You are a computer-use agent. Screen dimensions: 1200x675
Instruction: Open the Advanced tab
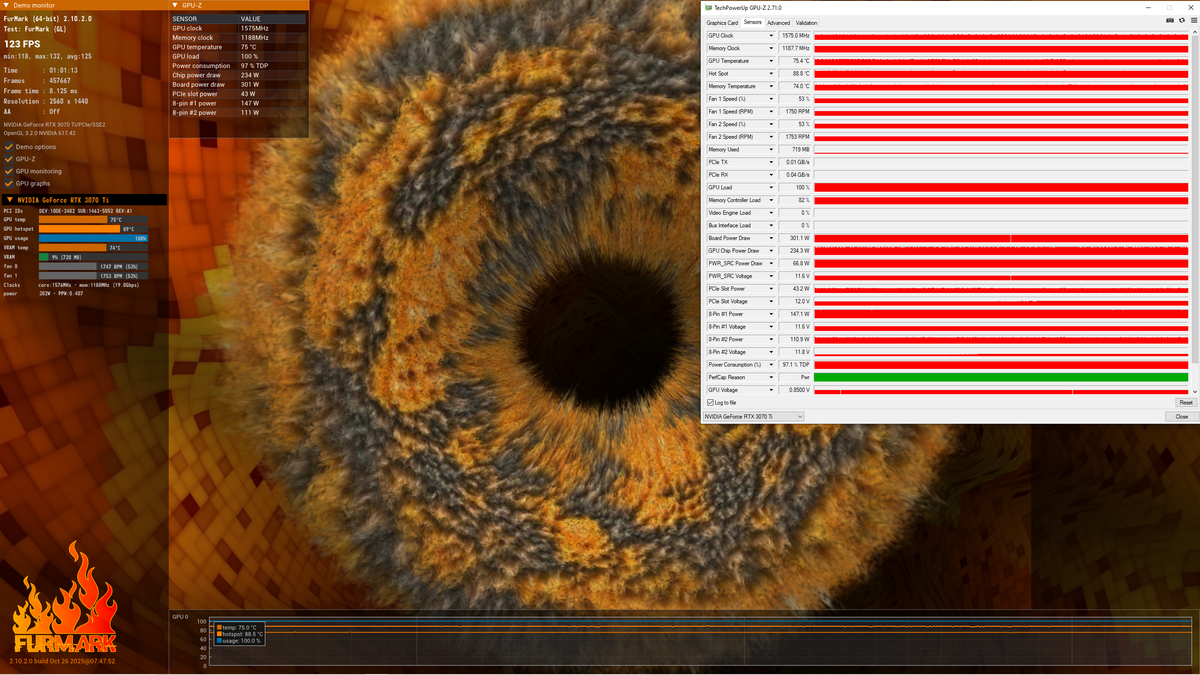click(779, 22)
